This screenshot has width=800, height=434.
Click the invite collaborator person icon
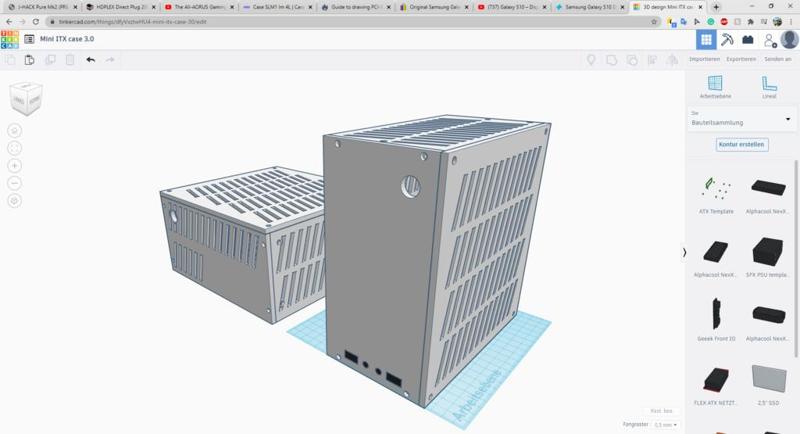point(769,39)
